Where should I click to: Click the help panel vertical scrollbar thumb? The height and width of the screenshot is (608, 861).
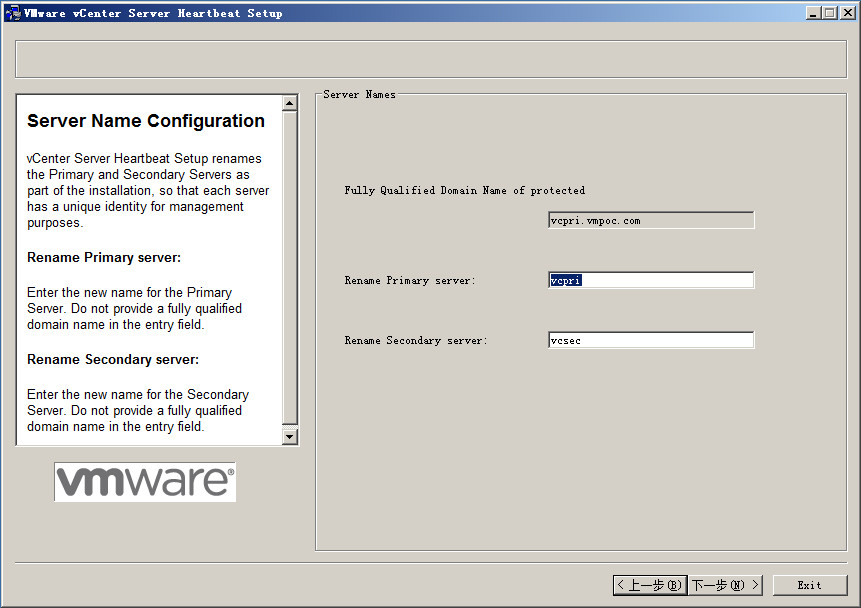pos(289,268)
